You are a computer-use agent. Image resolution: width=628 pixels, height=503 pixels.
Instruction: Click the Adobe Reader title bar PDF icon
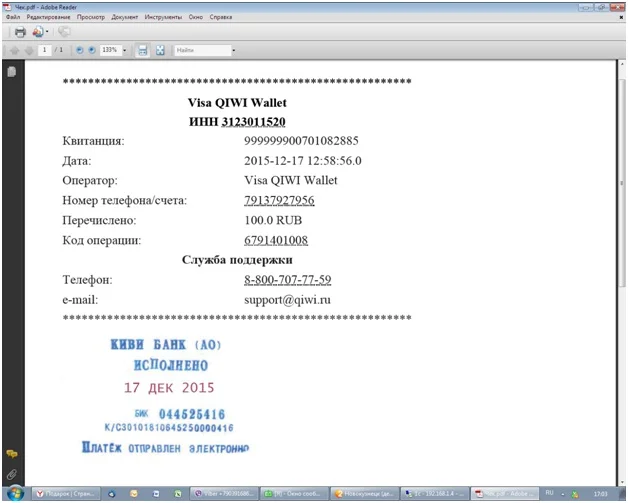[x=8, y=7]
